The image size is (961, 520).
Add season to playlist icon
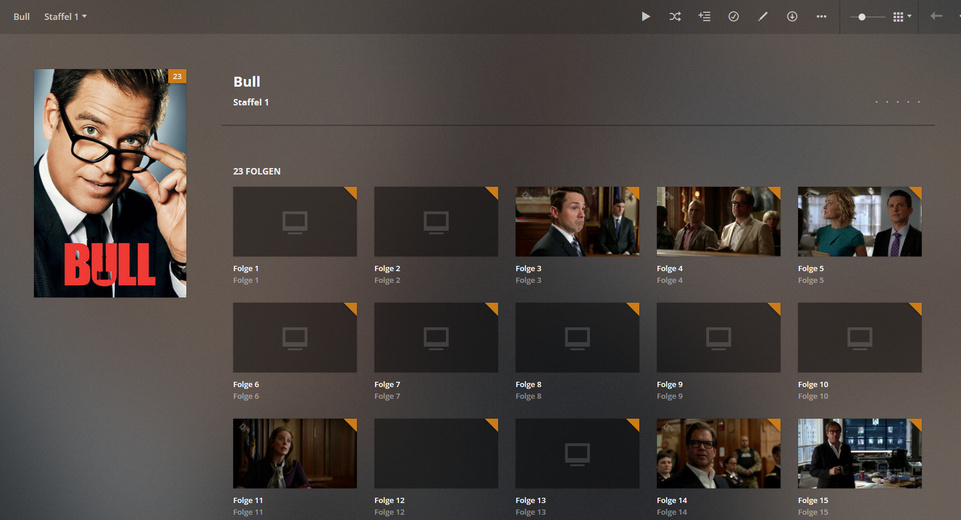(x=704, y=17)
